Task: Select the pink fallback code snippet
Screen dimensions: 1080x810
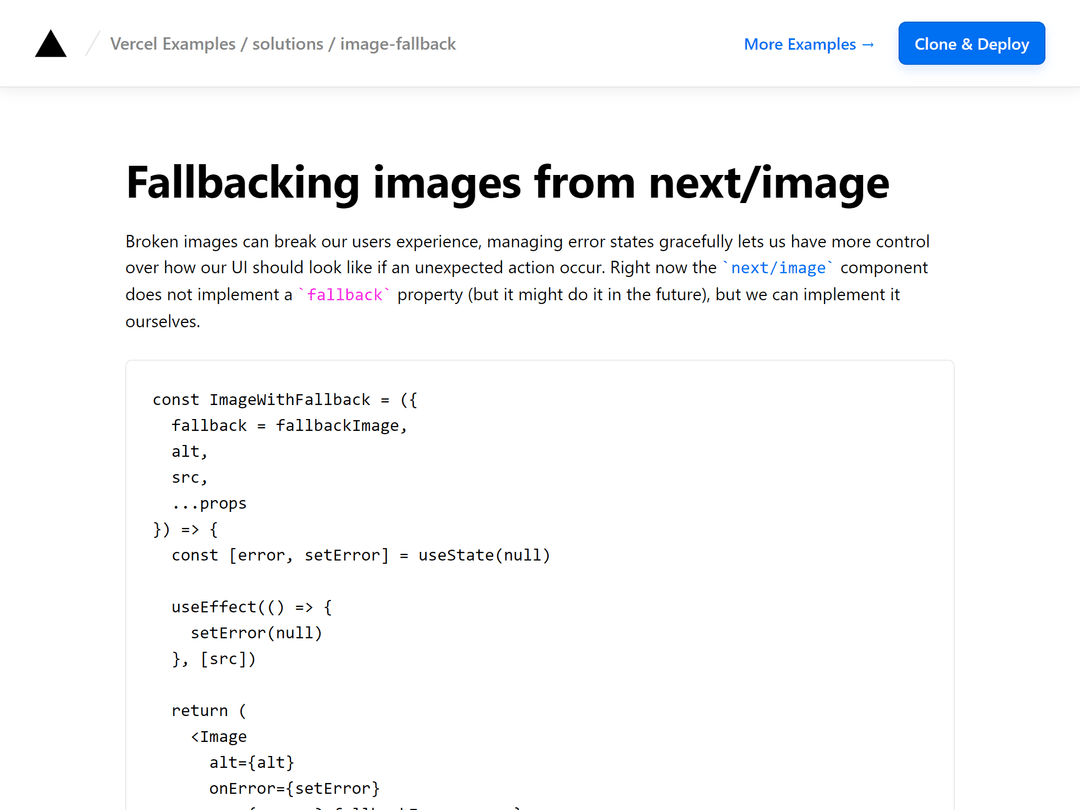Action: 345,294
